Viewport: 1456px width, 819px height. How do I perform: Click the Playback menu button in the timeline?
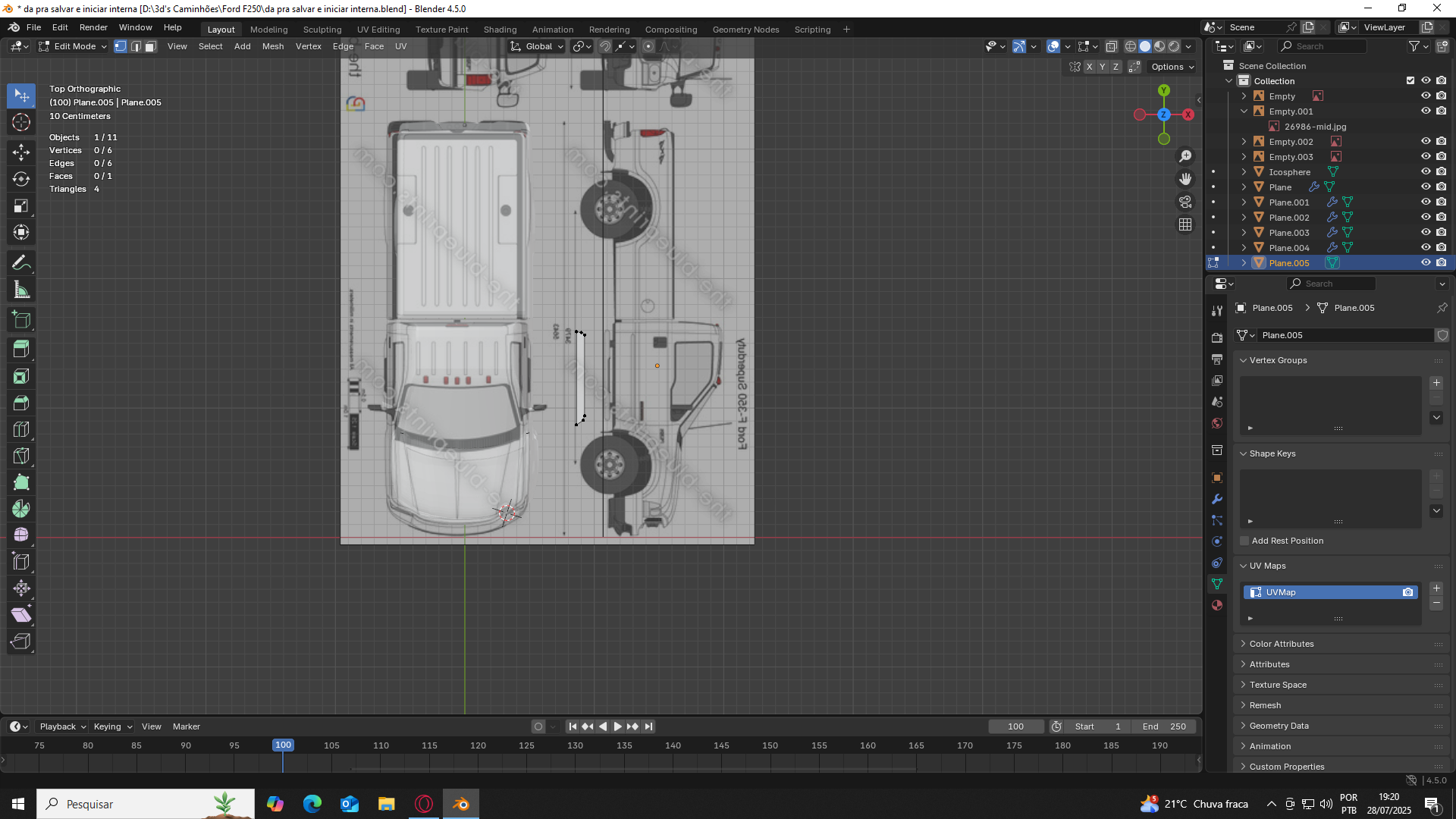[x=62, y=726]
